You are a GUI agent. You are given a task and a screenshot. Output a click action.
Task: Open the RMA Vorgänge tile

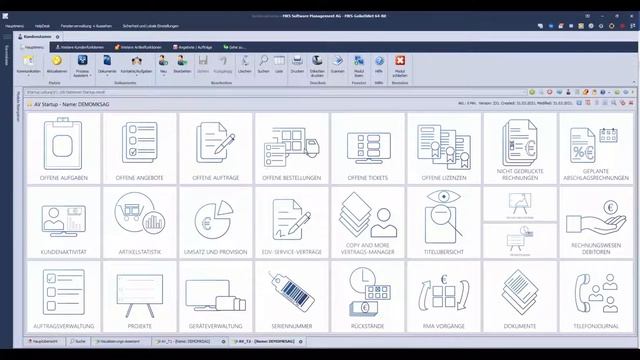coord(444,297)
